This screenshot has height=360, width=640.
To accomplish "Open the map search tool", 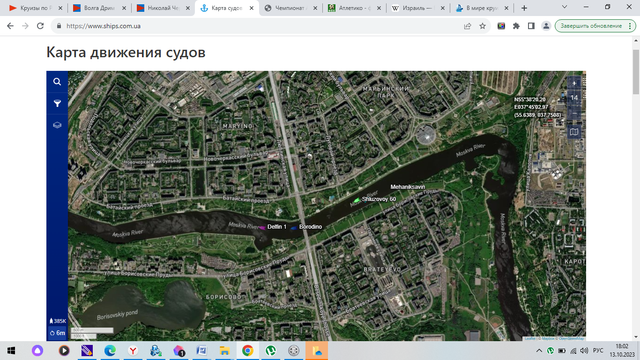I will click(x=57, y=82).
